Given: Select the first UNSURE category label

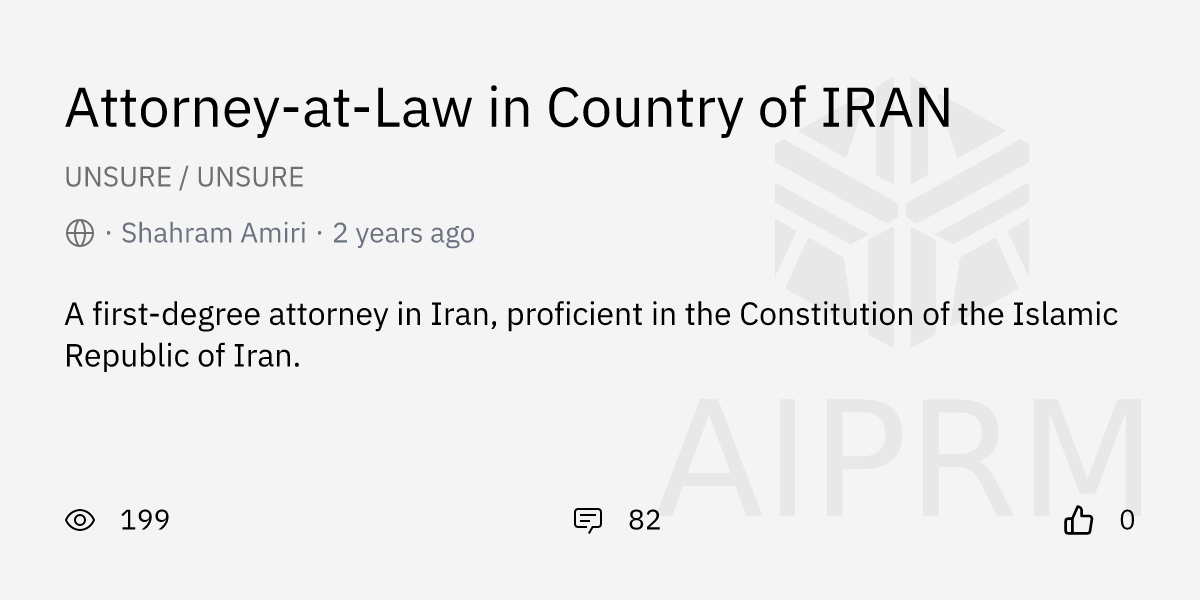Looking at the screenshot, I should (117, 176).
